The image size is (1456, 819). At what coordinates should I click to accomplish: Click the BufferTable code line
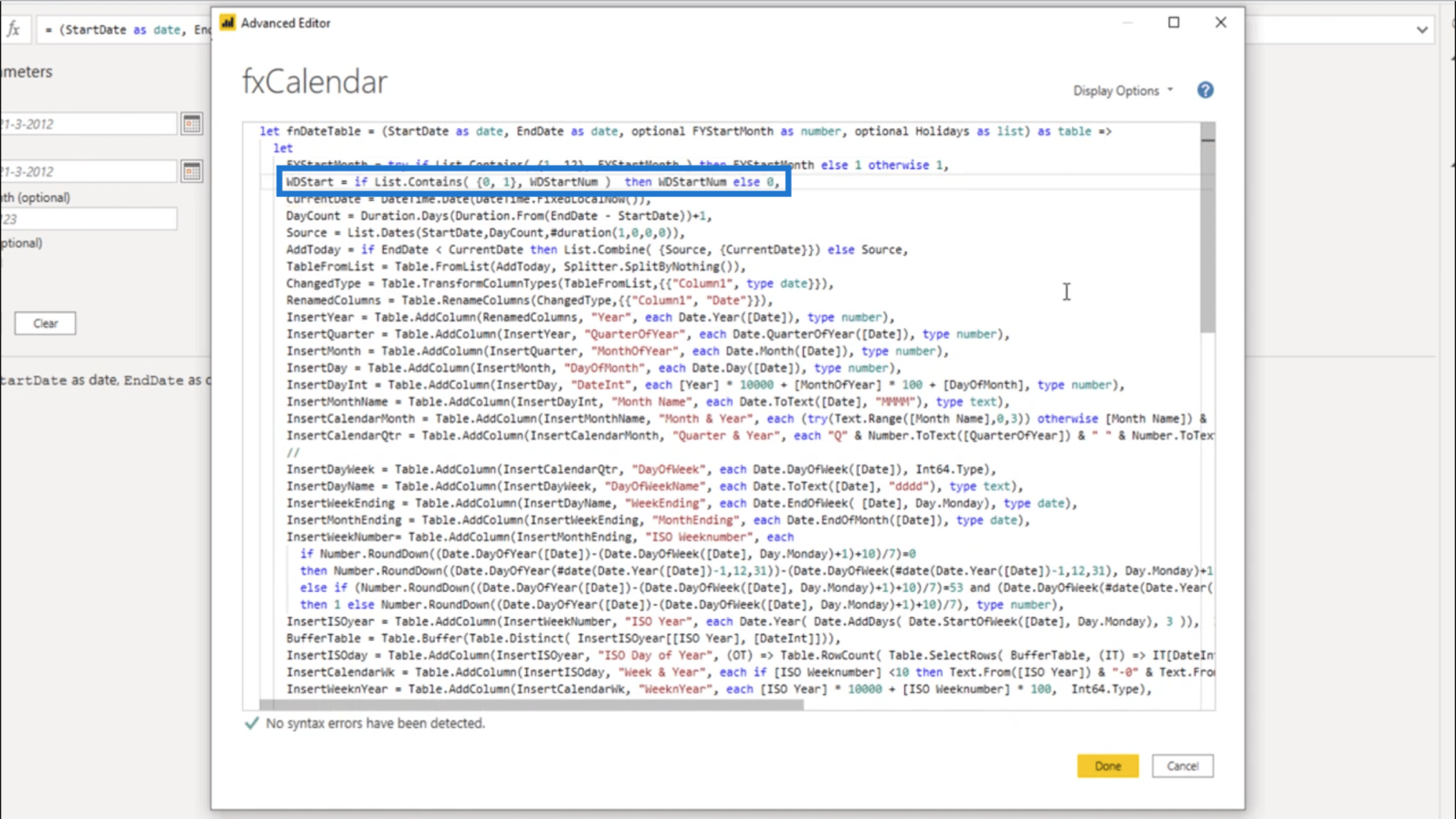click(x=564, y=638)
